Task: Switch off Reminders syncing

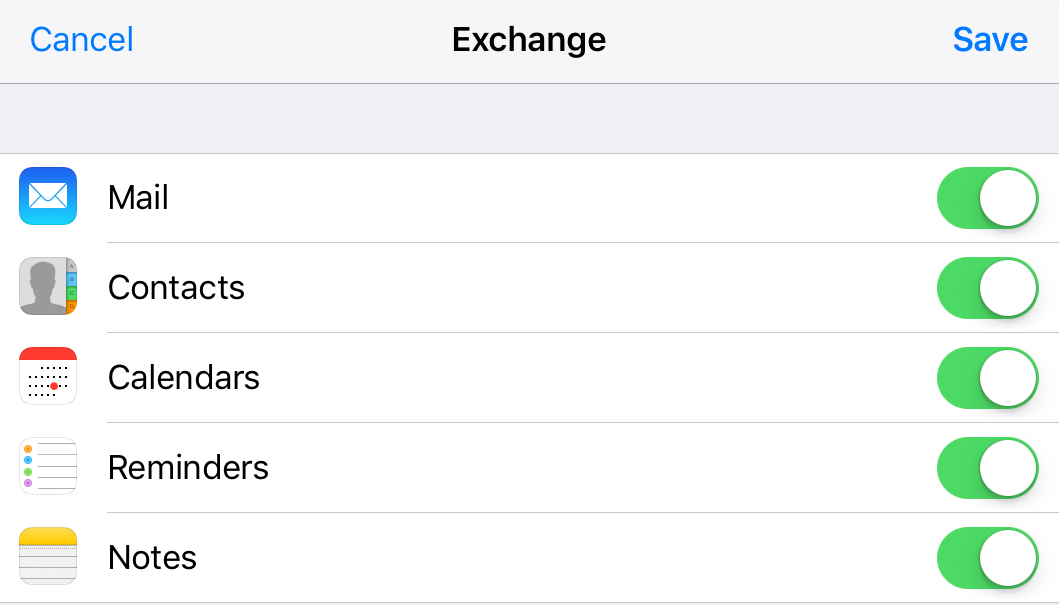Action: click(987, 468)
